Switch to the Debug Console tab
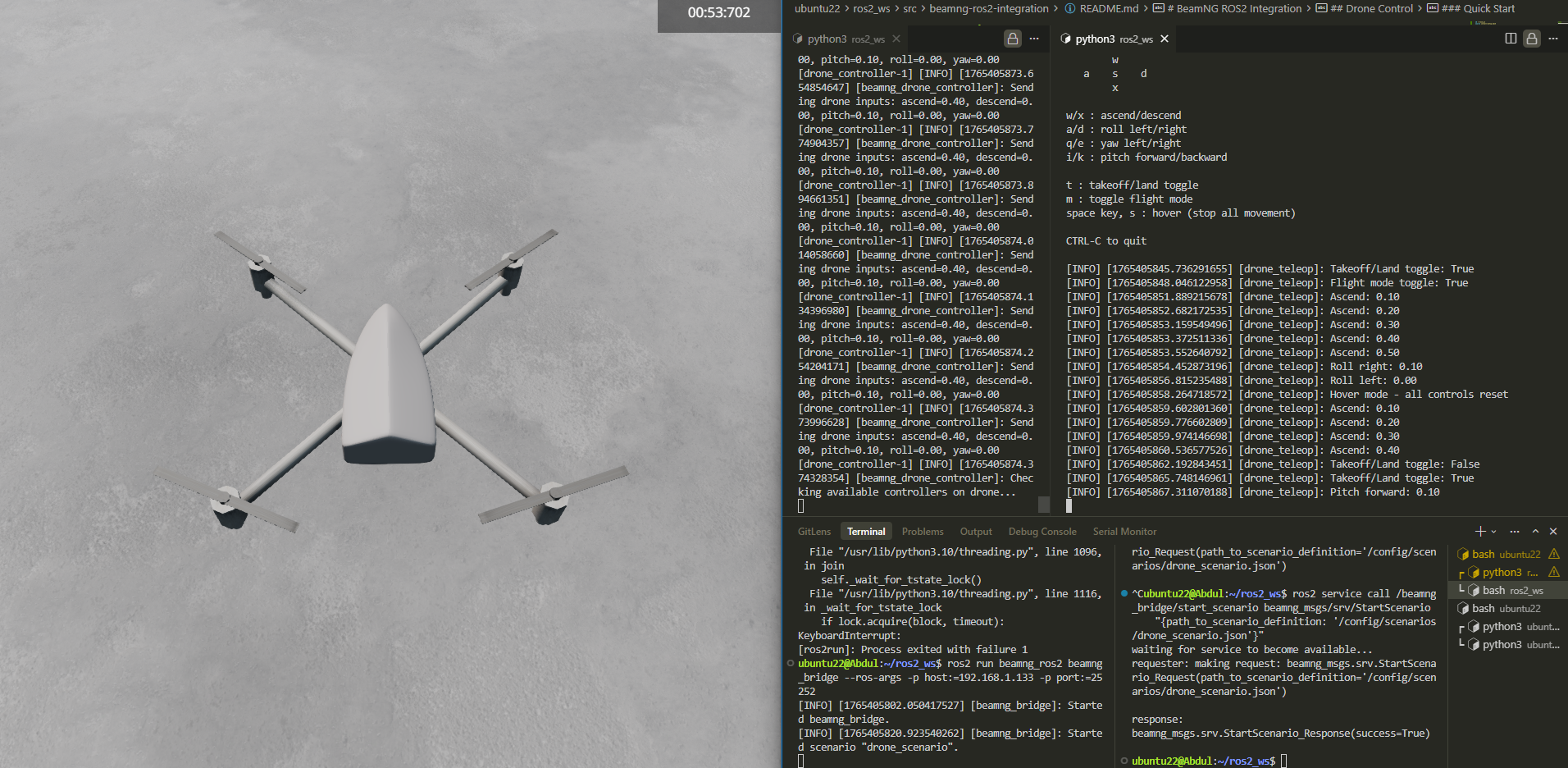 [1042, 532]
